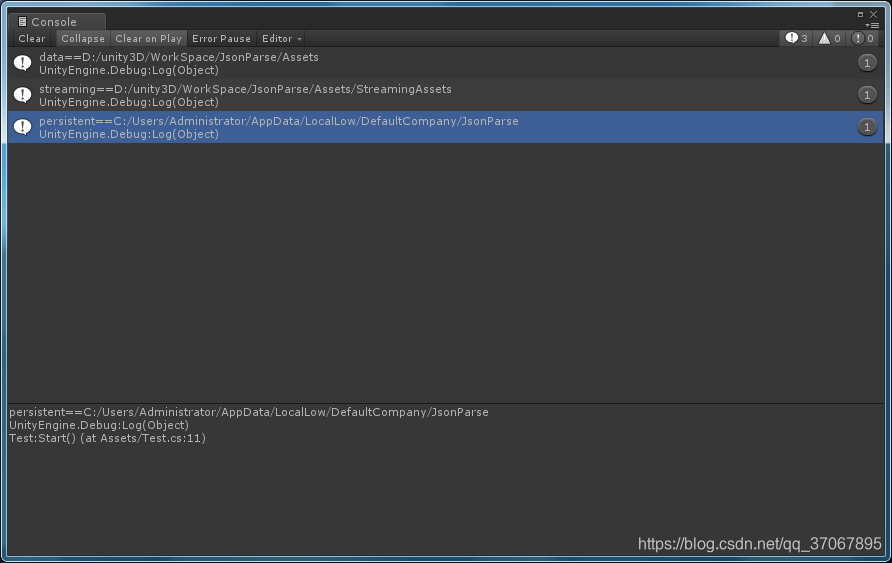Click the Console tab icon
This screenshot has height=563, width=892.
(22, 22)
